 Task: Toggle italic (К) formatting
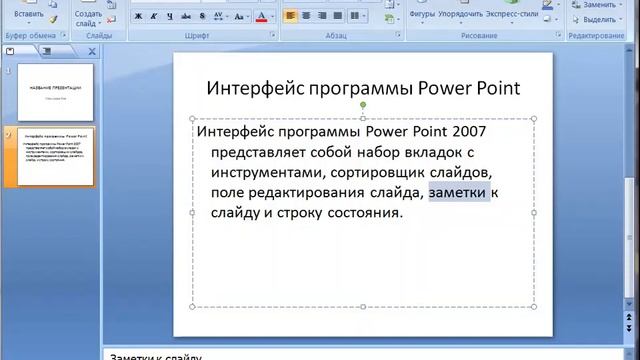coord(154,16)
